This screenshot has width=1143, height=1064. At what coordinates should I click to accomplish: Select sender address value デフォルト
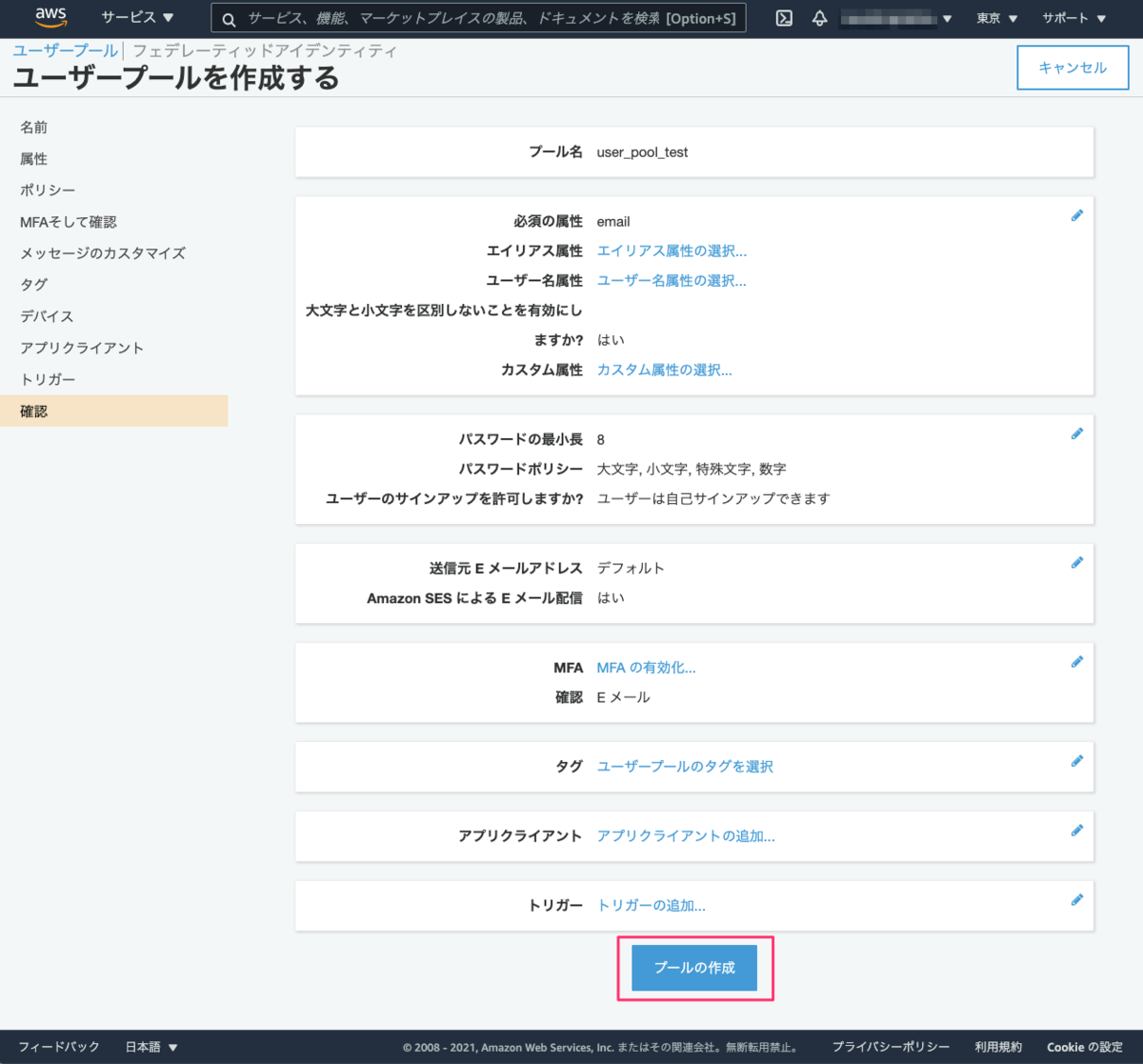click(631, 568)
